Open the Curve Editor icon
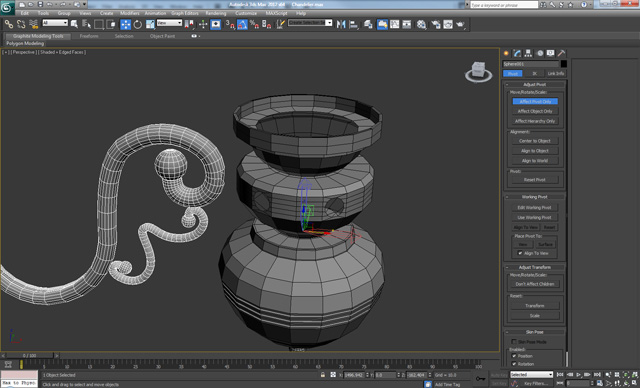The width and height of the screenshot is (640, 388). (395, 24)
